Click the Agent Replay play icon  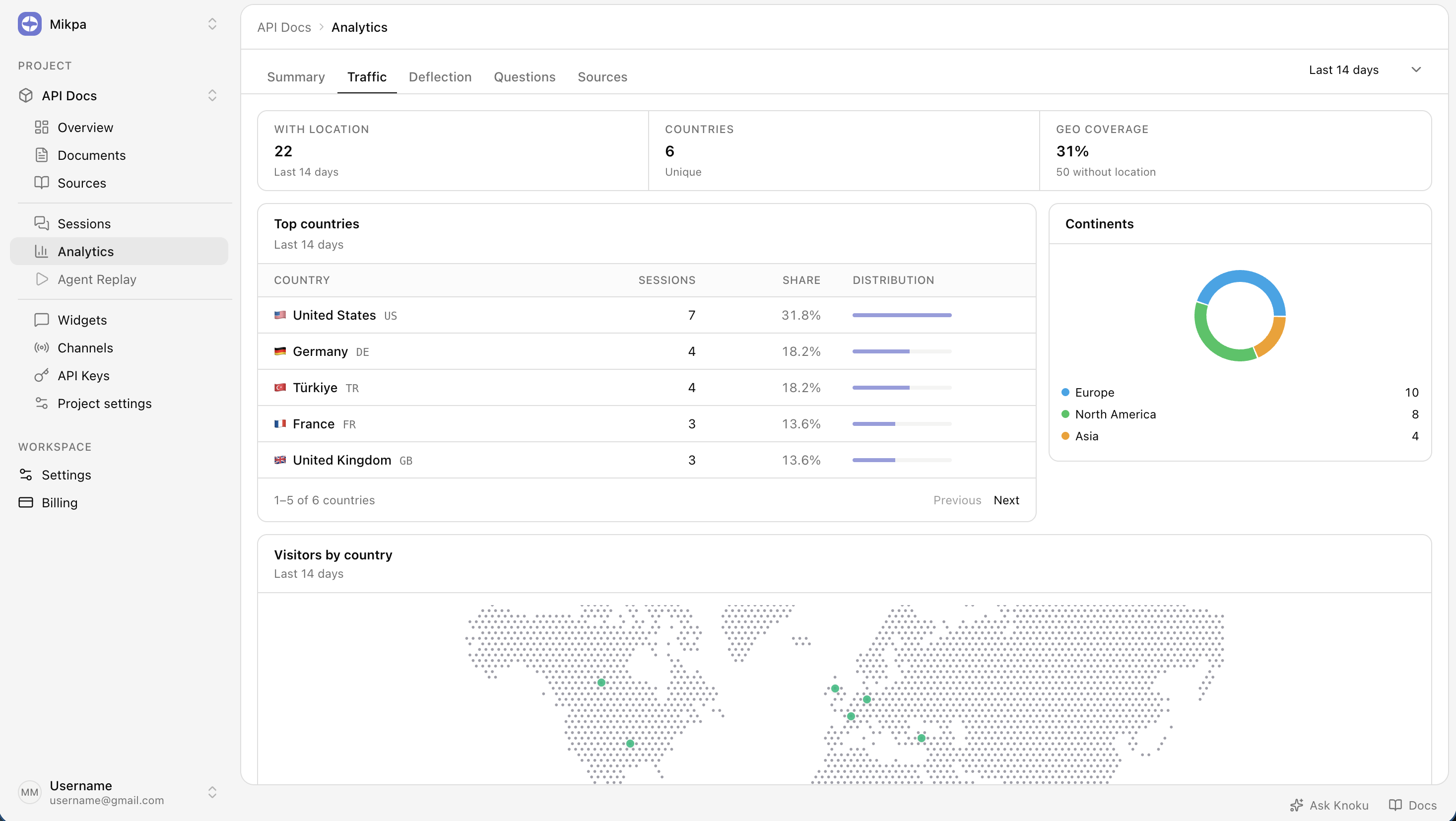click(41, 279)
